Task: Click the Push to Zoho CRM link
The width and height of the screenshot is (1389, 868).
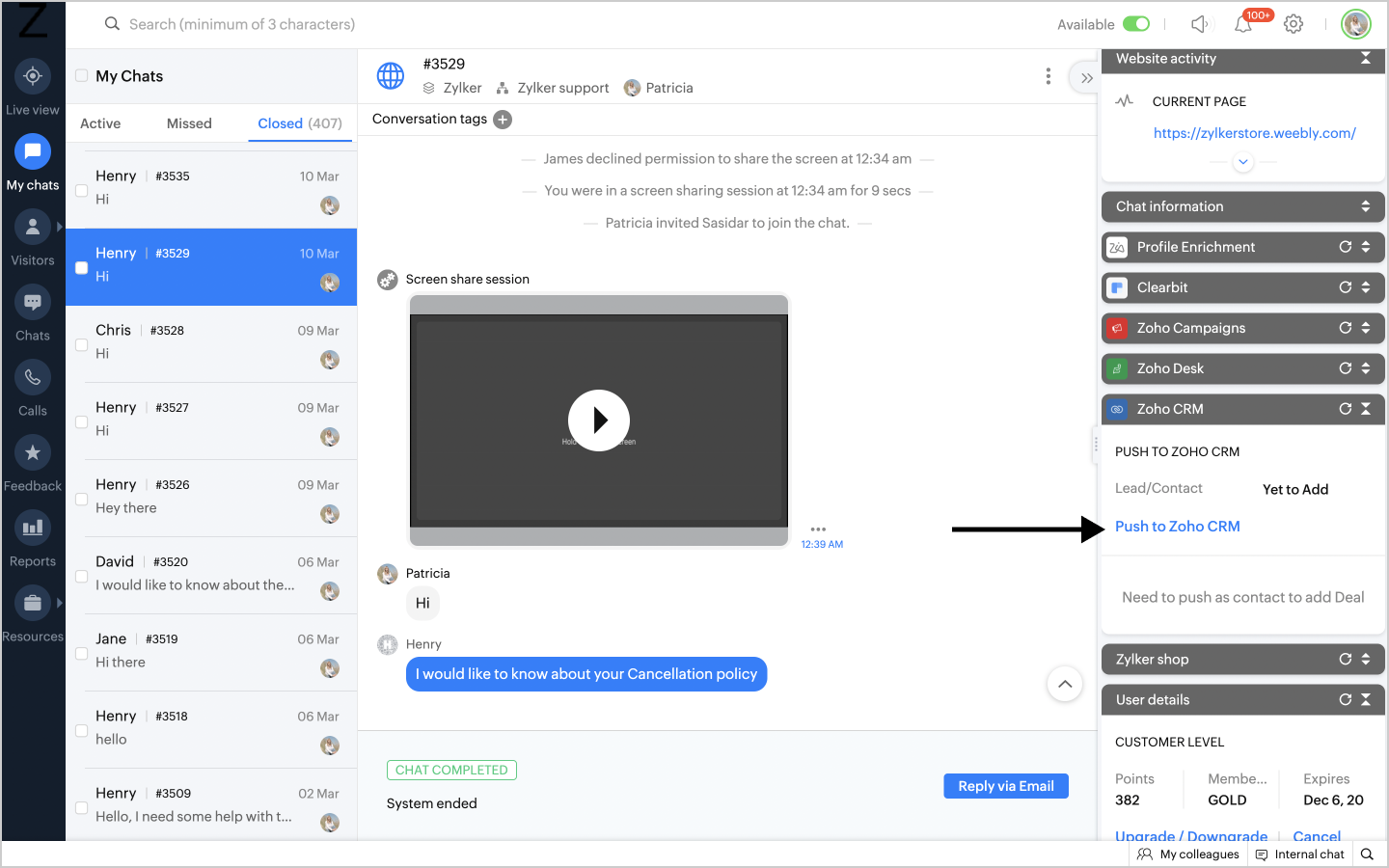Action: pyautogui.click(x=1177, y=527)
